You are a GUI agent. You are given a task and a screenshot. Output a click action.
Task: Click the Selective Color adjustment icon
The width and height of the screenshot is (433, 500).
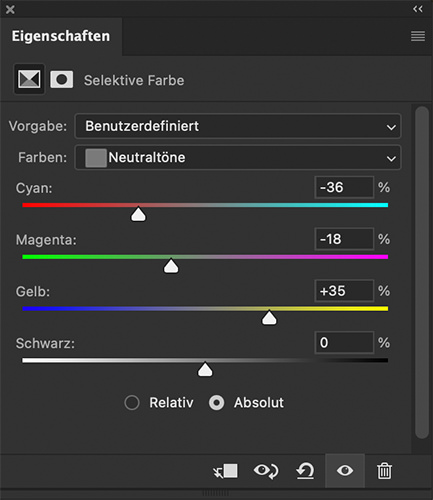tap(29, 79)
